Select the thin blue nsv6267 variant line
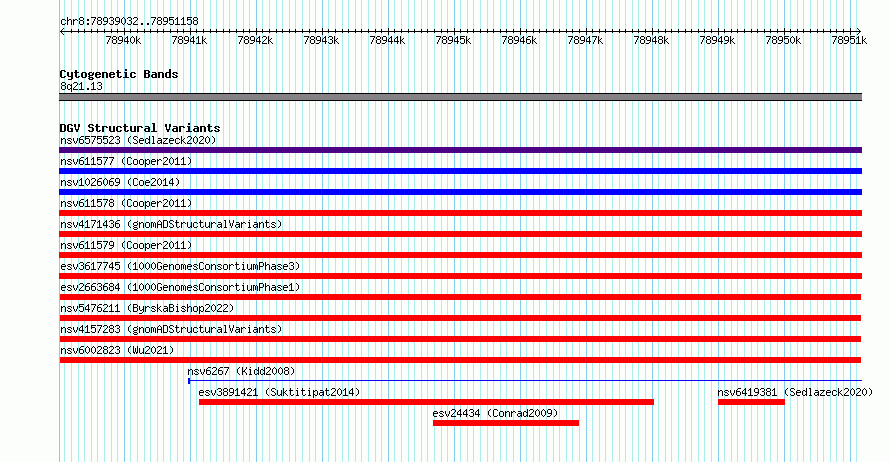 click(x=525, y=381)
